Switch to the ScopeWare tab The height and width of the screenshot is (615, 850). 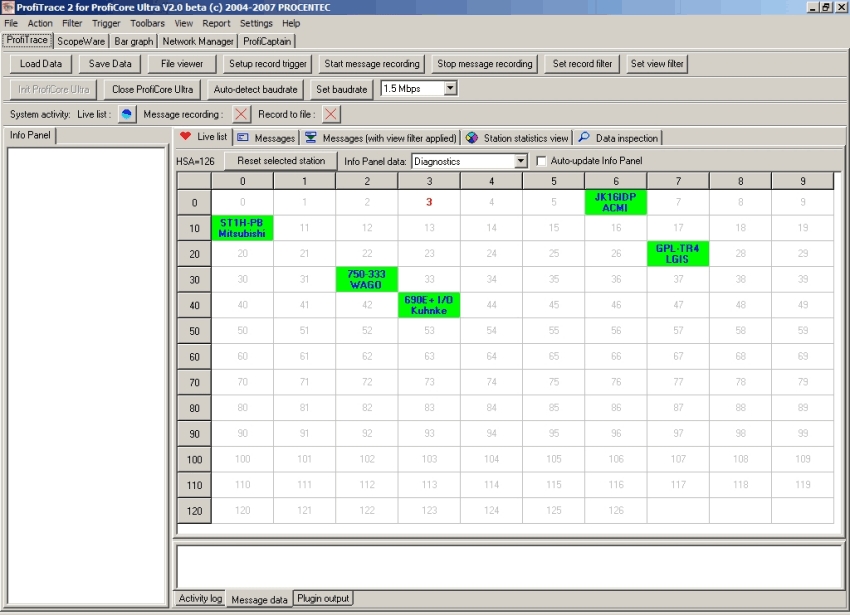[x=81, y=41]
